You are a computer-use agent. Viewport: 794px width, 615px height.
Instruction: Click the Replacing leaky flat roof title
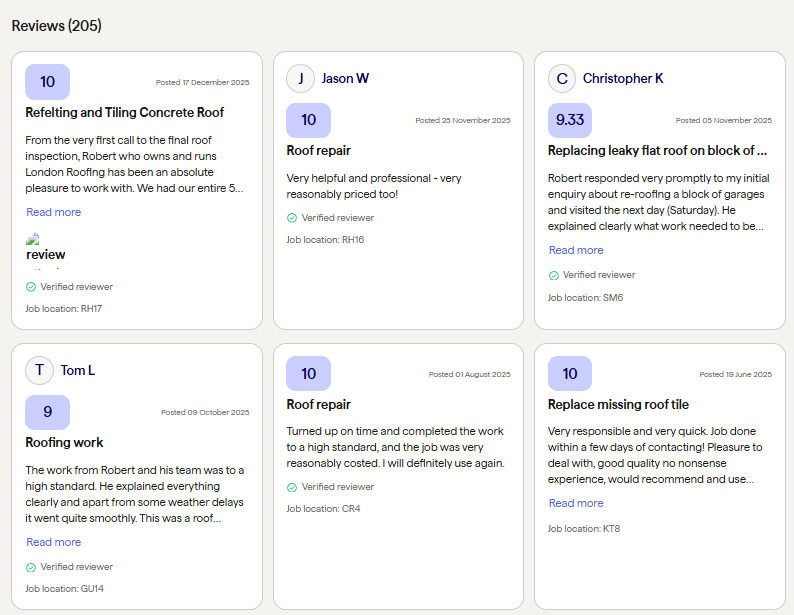[657, 151]
